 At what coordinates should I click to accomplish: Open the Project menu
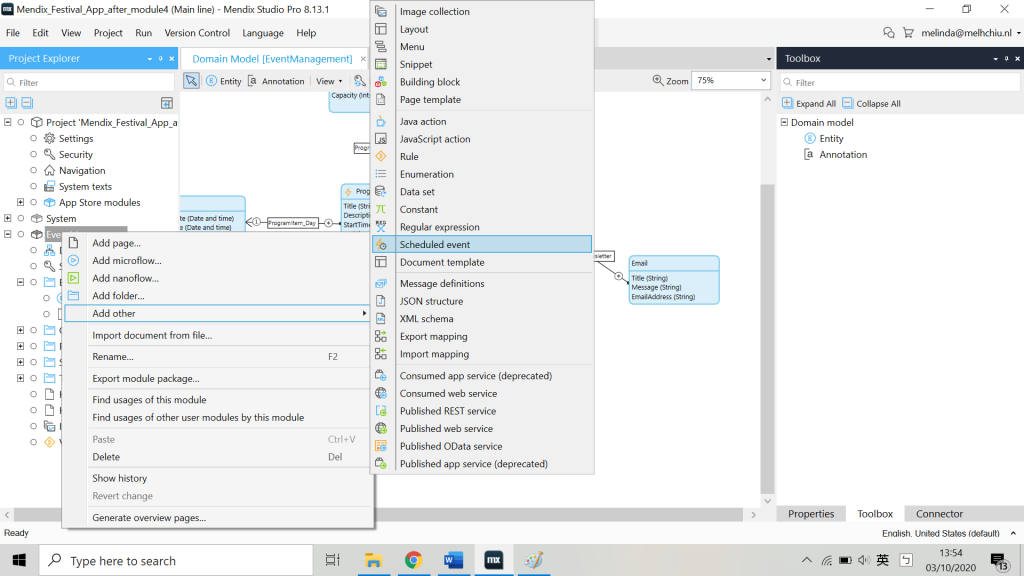[x=108, y=33]
